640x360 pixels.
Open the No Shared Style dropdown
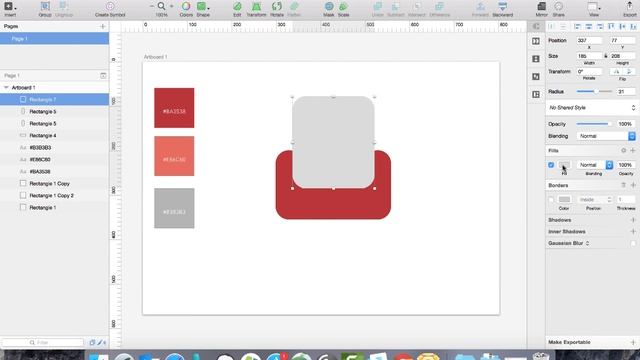591,108
